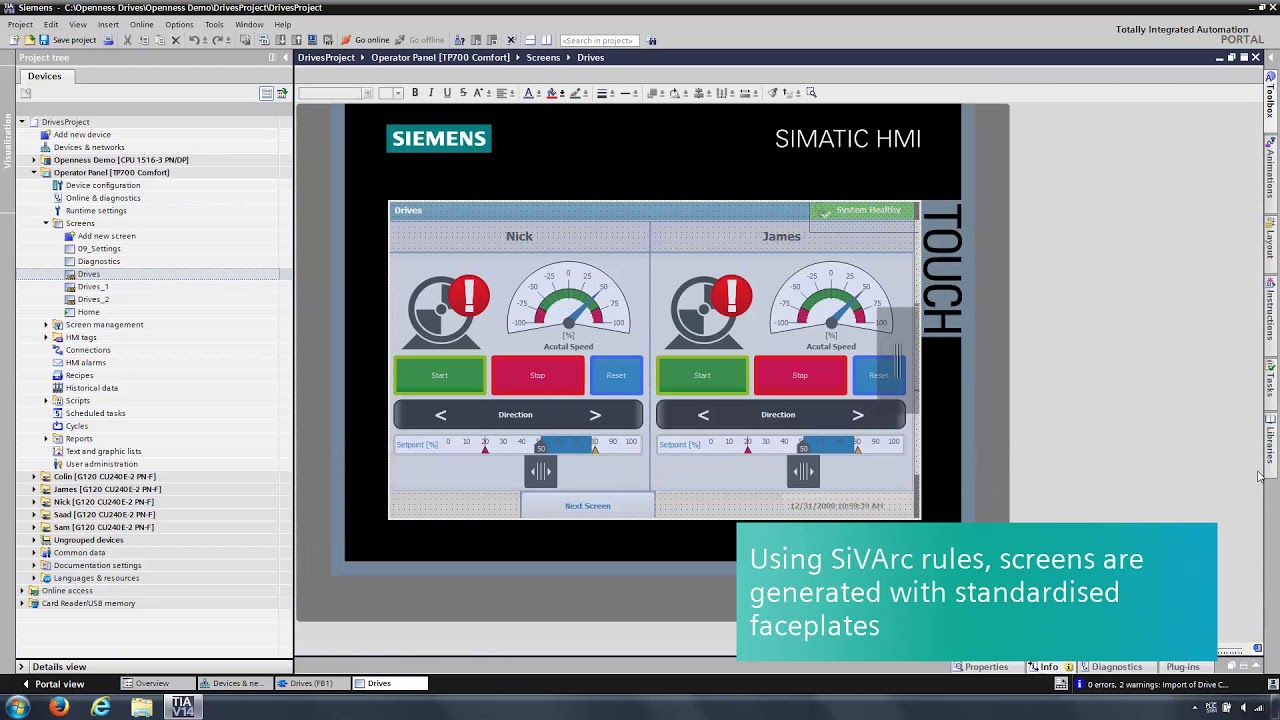Image resolution: width=1280 pixels, height=720 pixels.
Task: Click the split editor horizontally icon
Action: [531, 40]
